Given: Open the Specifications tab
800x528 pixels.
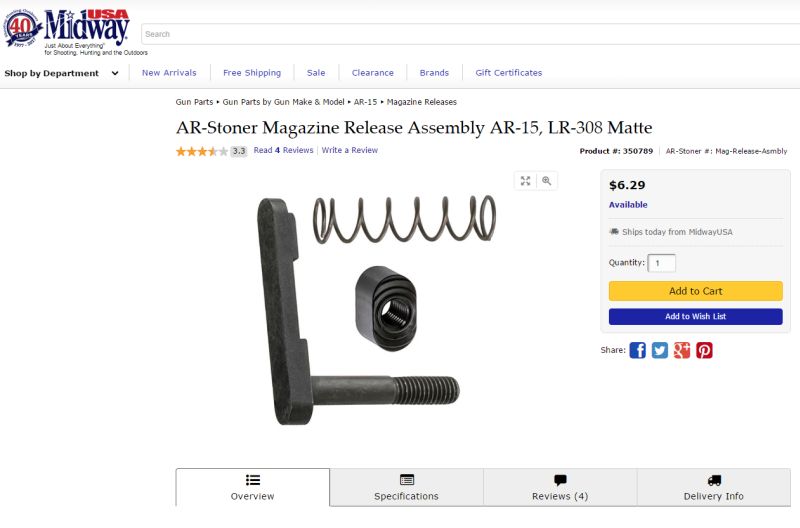Looking at the screenshot, I should coord(407,487).
